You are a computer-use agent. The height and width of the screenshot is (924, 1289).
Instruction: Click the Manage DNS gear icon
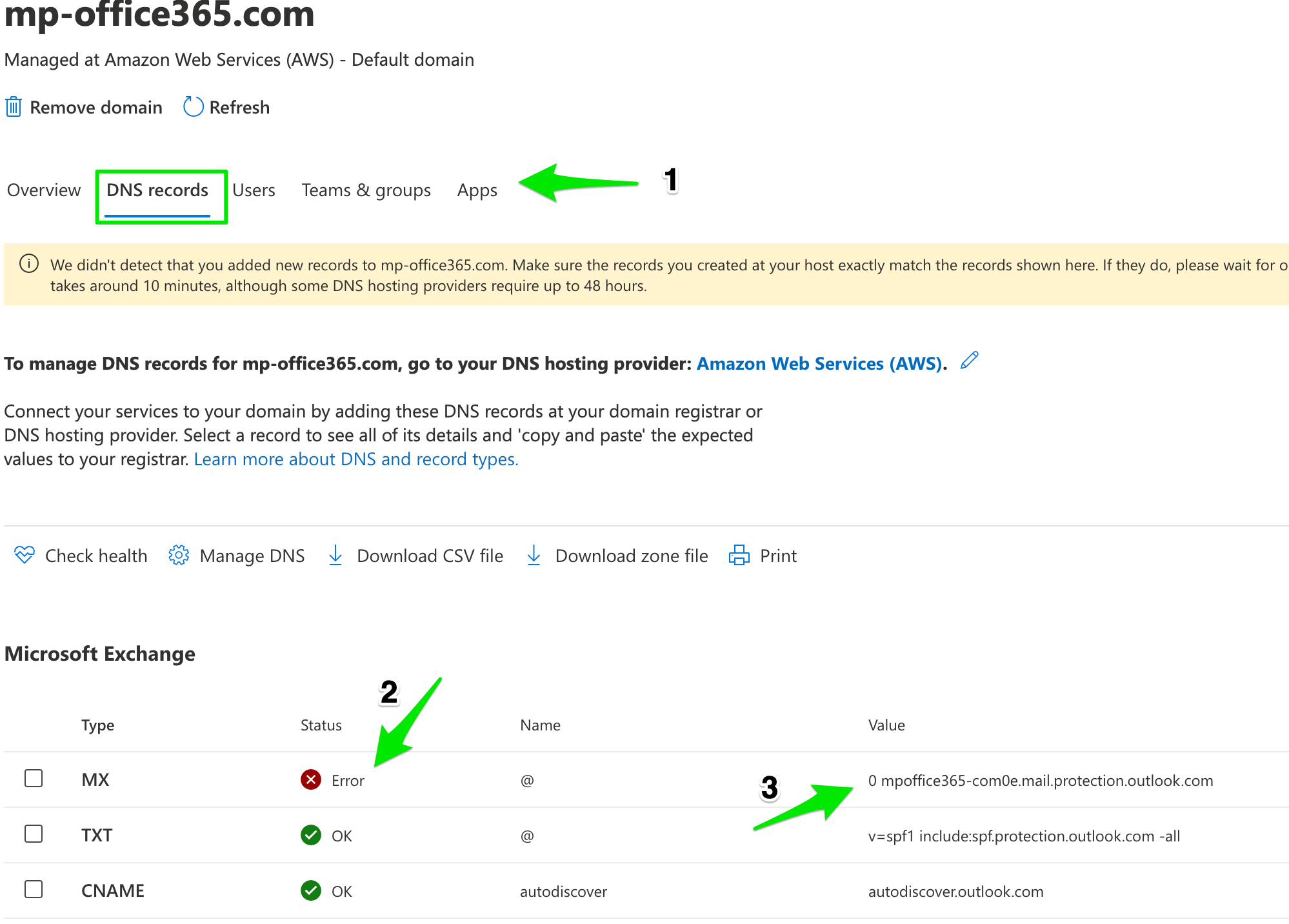click(x=179, y=555)
